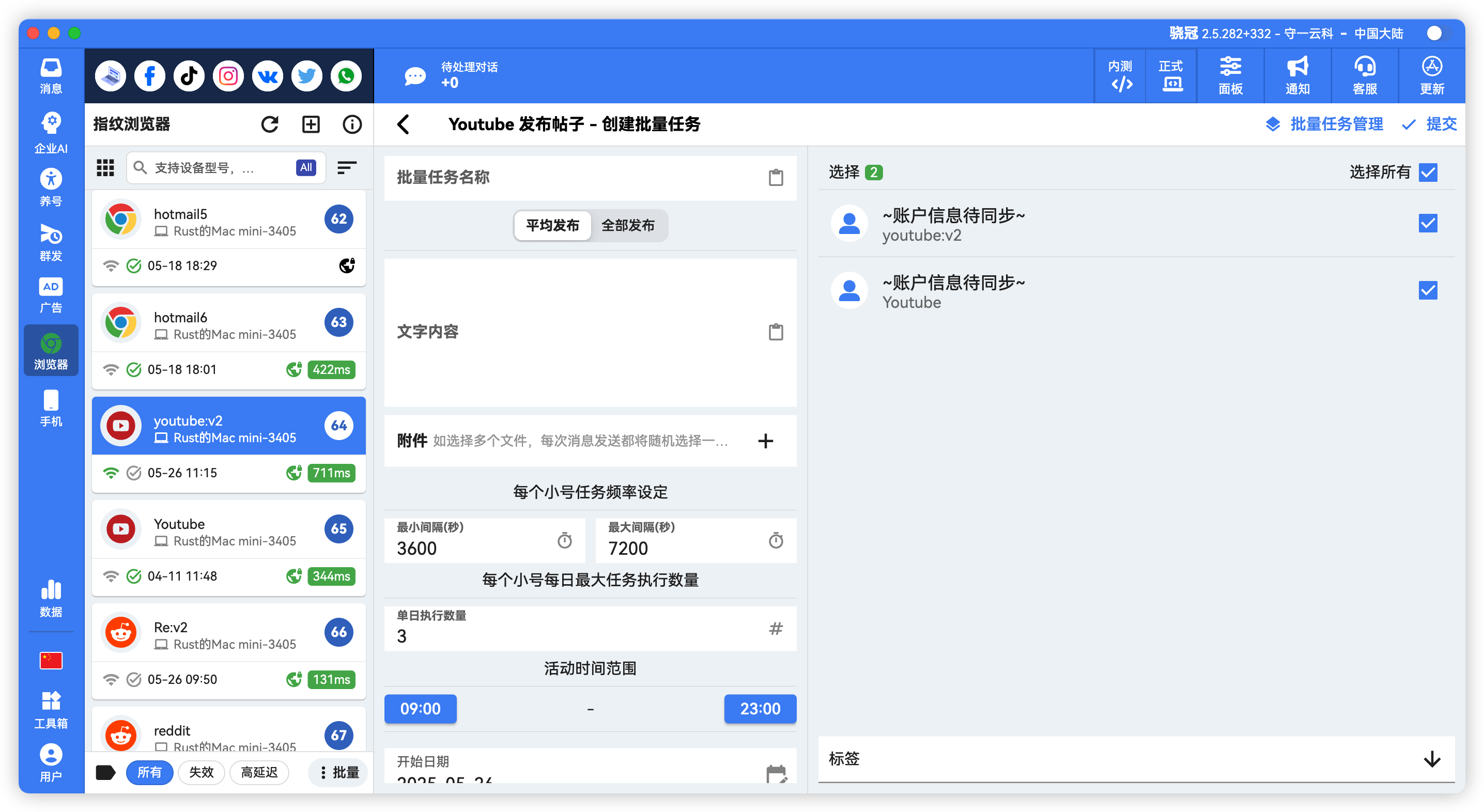Expand the 标签 section
The height and width of the screenshot is (812, 1484).
[x=1431, y=760]
